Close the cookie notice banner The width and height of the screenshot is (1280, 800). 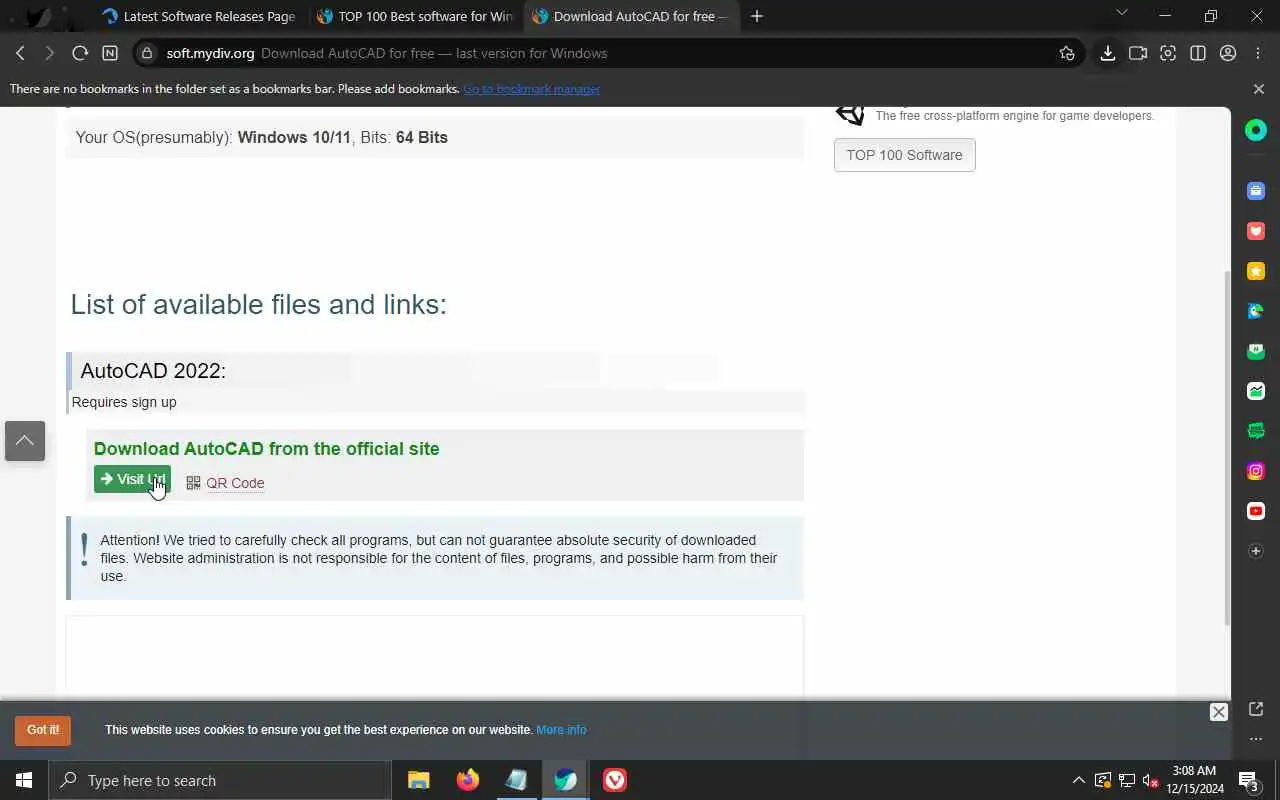click(x=1218, y=712)
